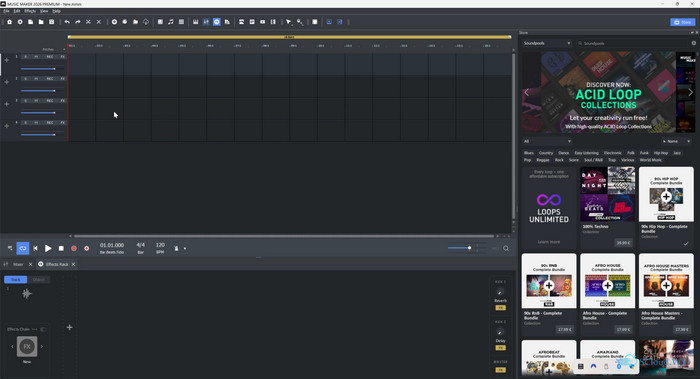Go to previous banner in Store carousel
This screenshot has width=700, height=379.
tap(527, 92)
